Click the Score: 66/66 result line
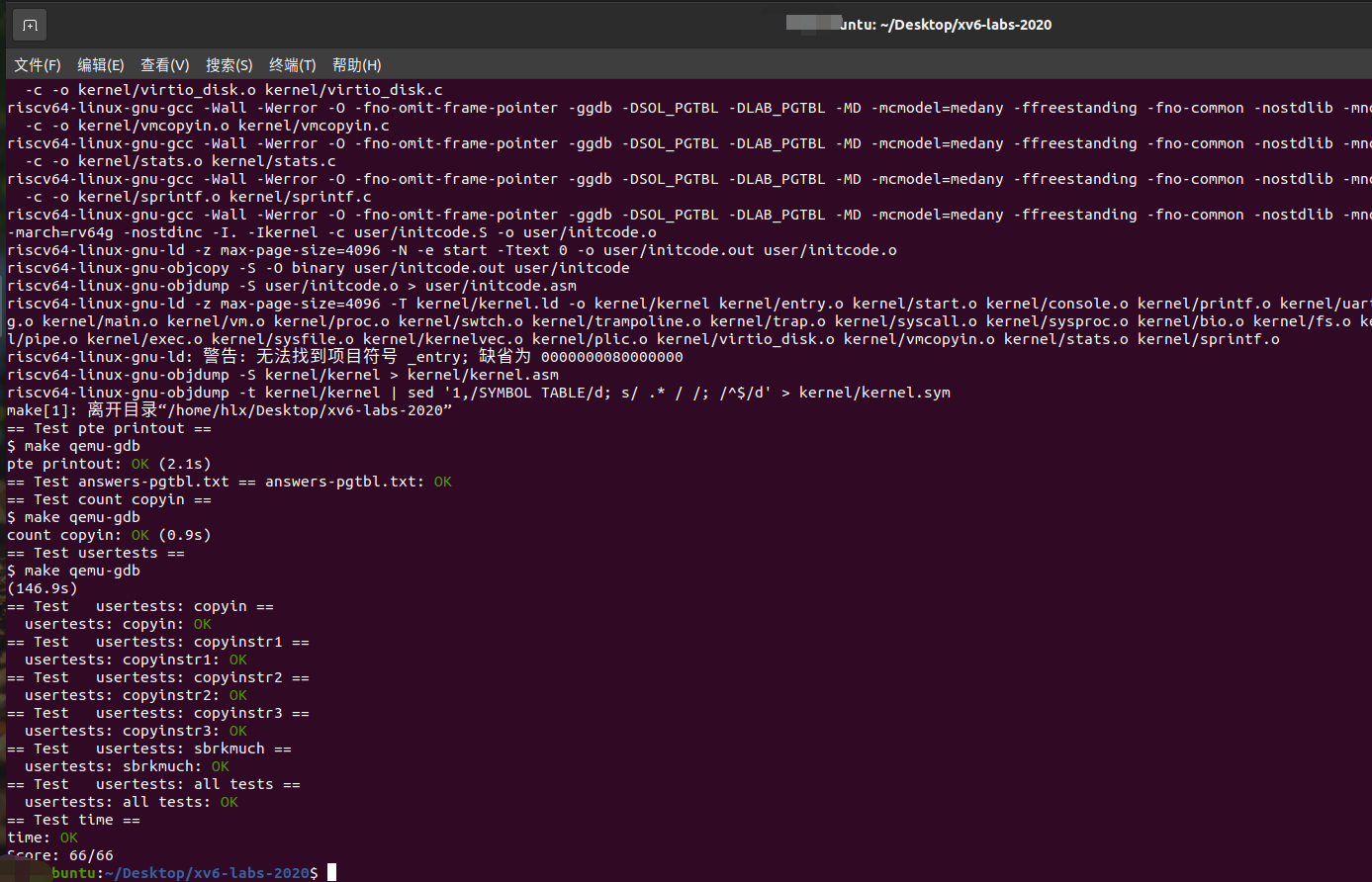This screenshot has width=1372, height=882. 60,855
